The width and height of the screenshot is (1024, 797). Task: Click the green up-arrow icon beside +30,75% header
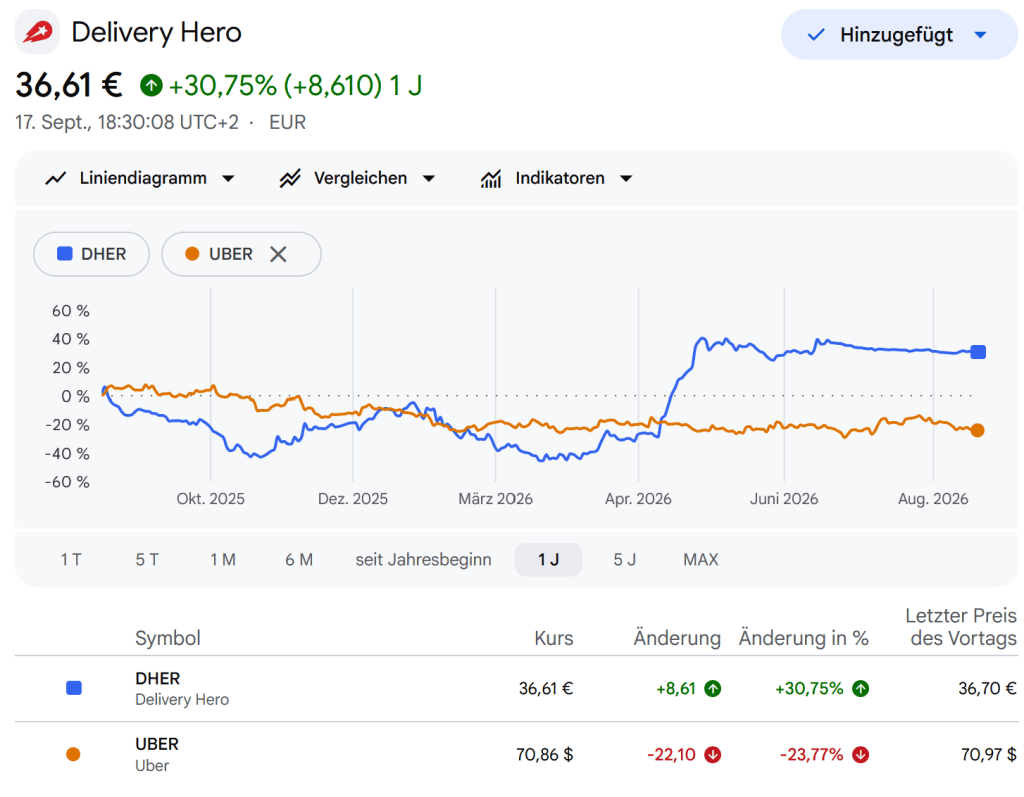151,85
